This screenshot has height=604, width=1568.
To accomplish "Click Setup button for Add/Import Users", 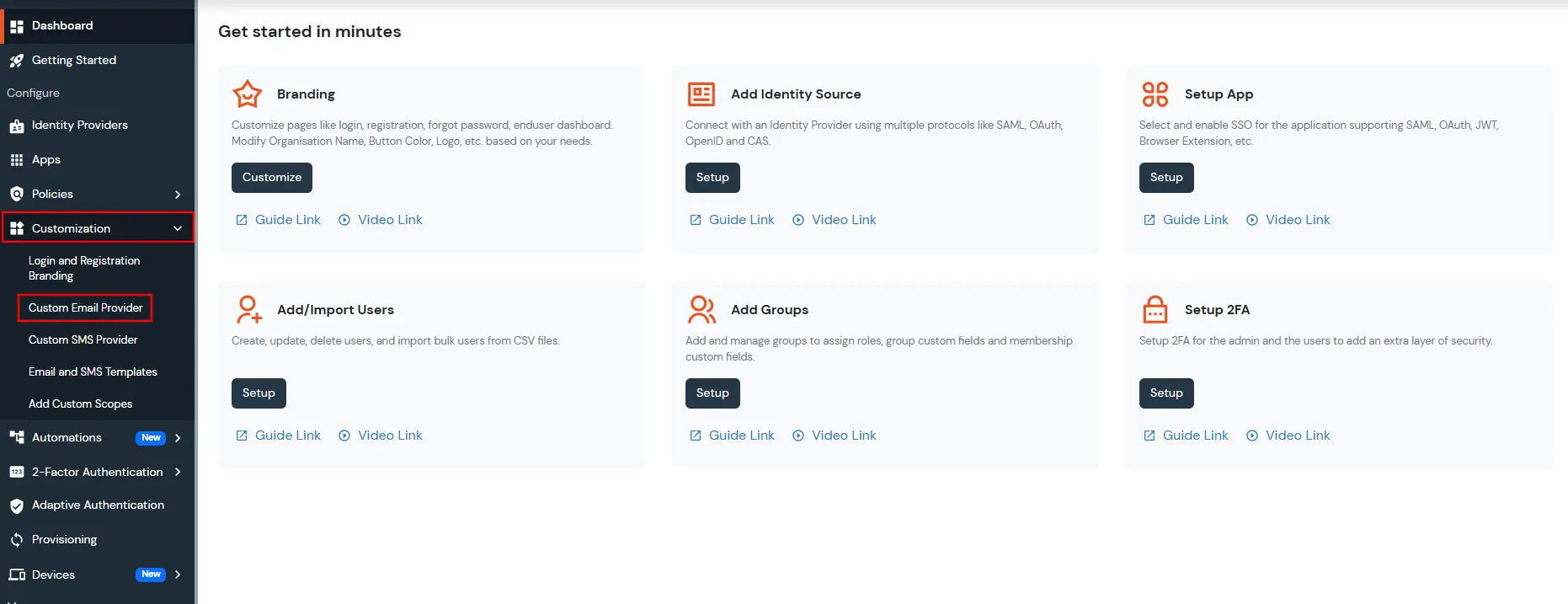I will 259,393.
